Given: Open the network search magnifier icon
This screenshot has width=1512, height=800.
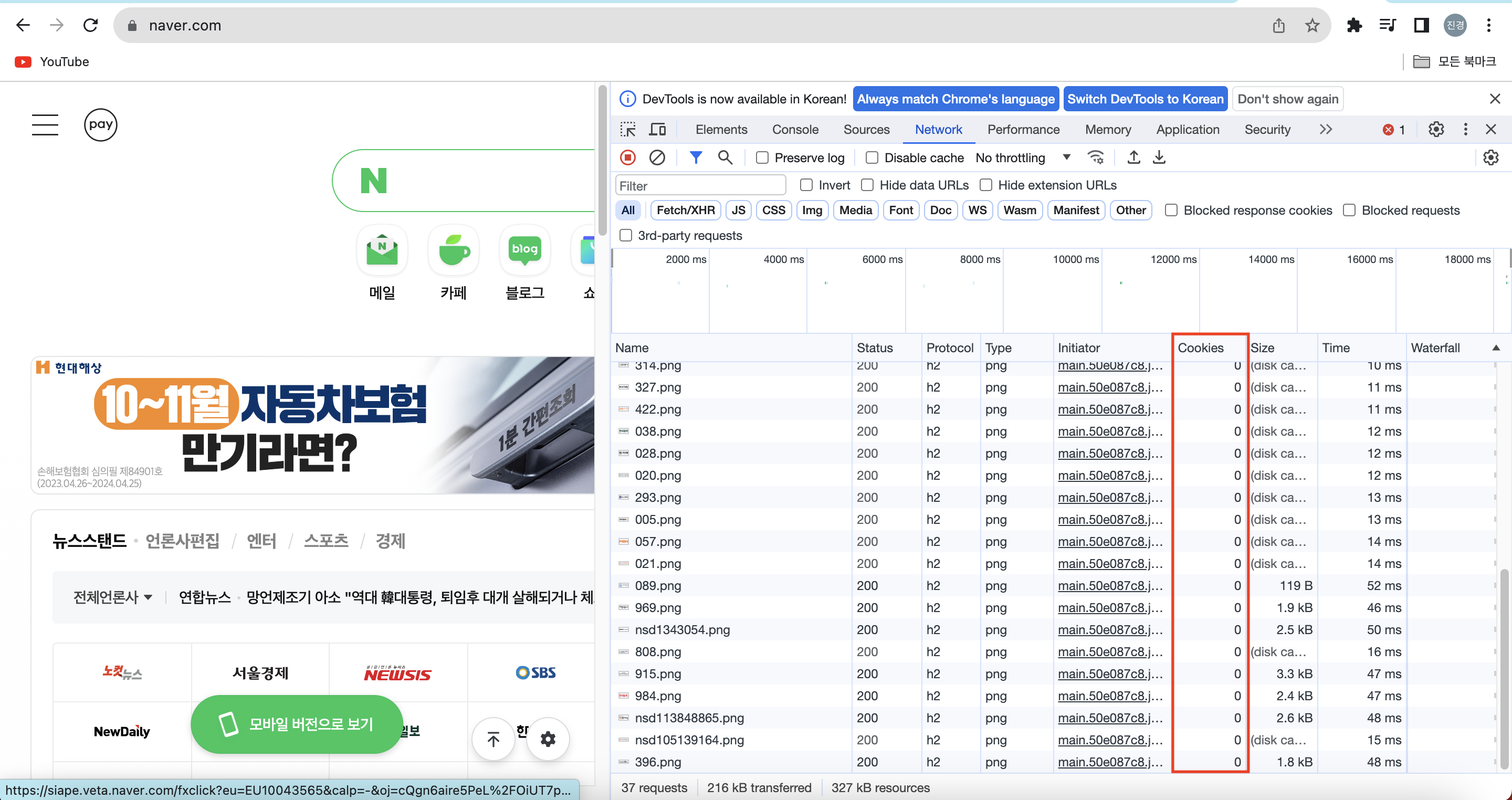Looking at the screenshot, I should [x=725, y=157].
